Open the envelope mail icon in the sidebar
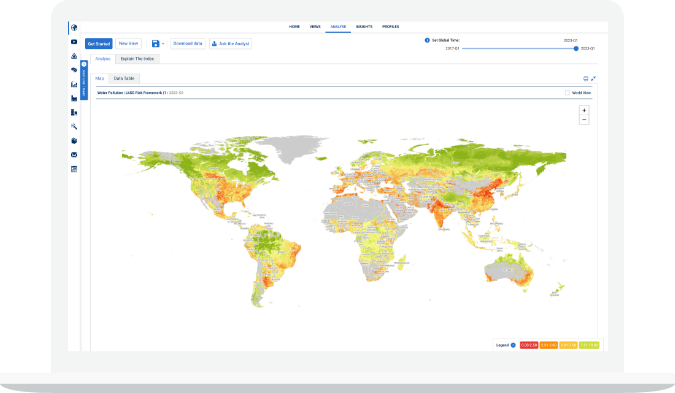The height and width of the screenshot is (393, 675). [x=74, y=155]
